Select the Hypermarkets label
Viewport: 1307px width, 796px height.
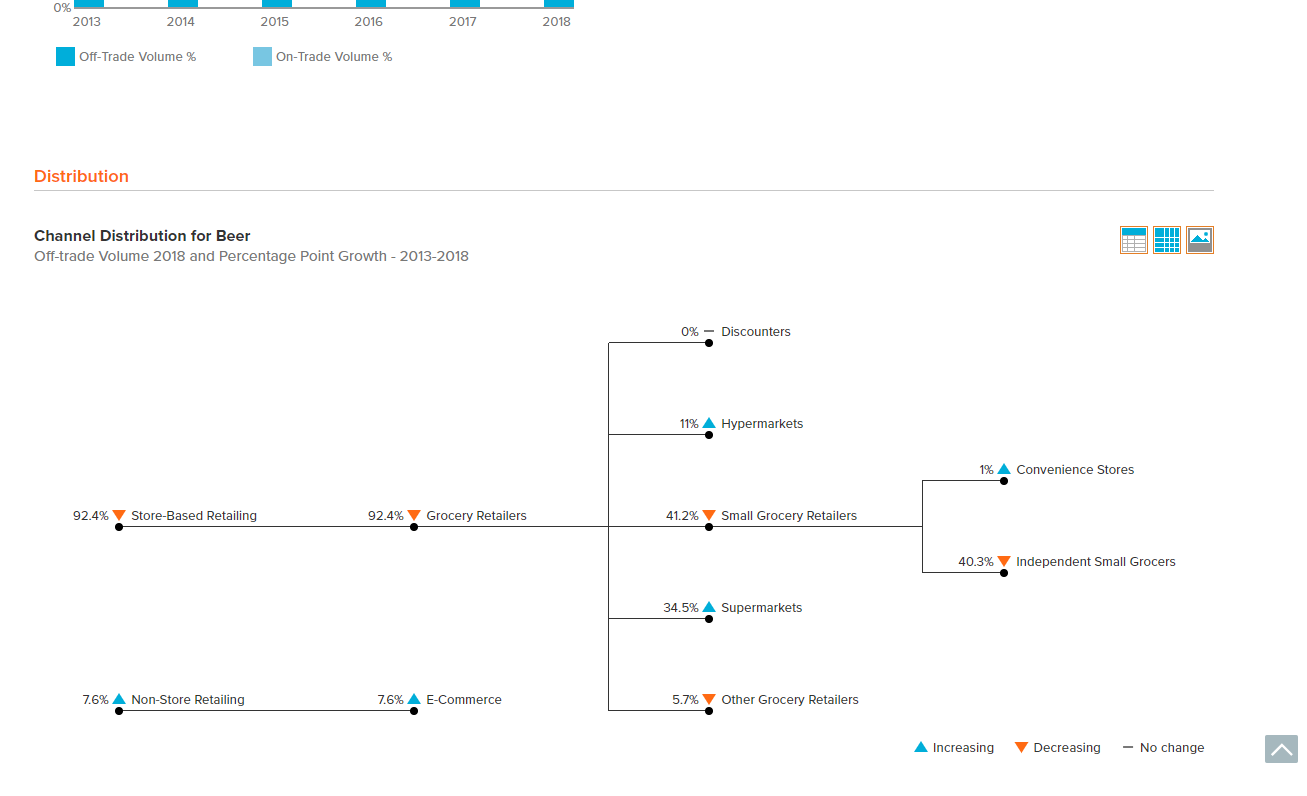click(x=762, y=424)
